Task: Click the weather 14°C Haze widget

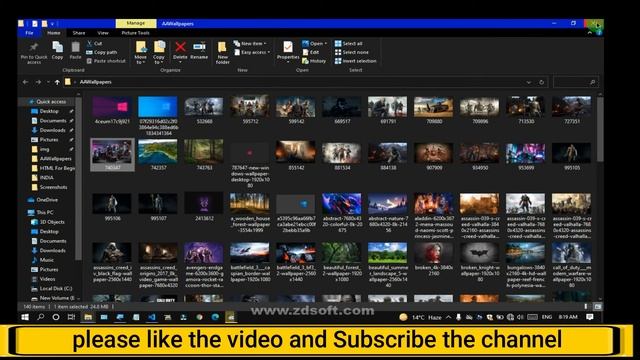Action: click(x=421, y=317)
